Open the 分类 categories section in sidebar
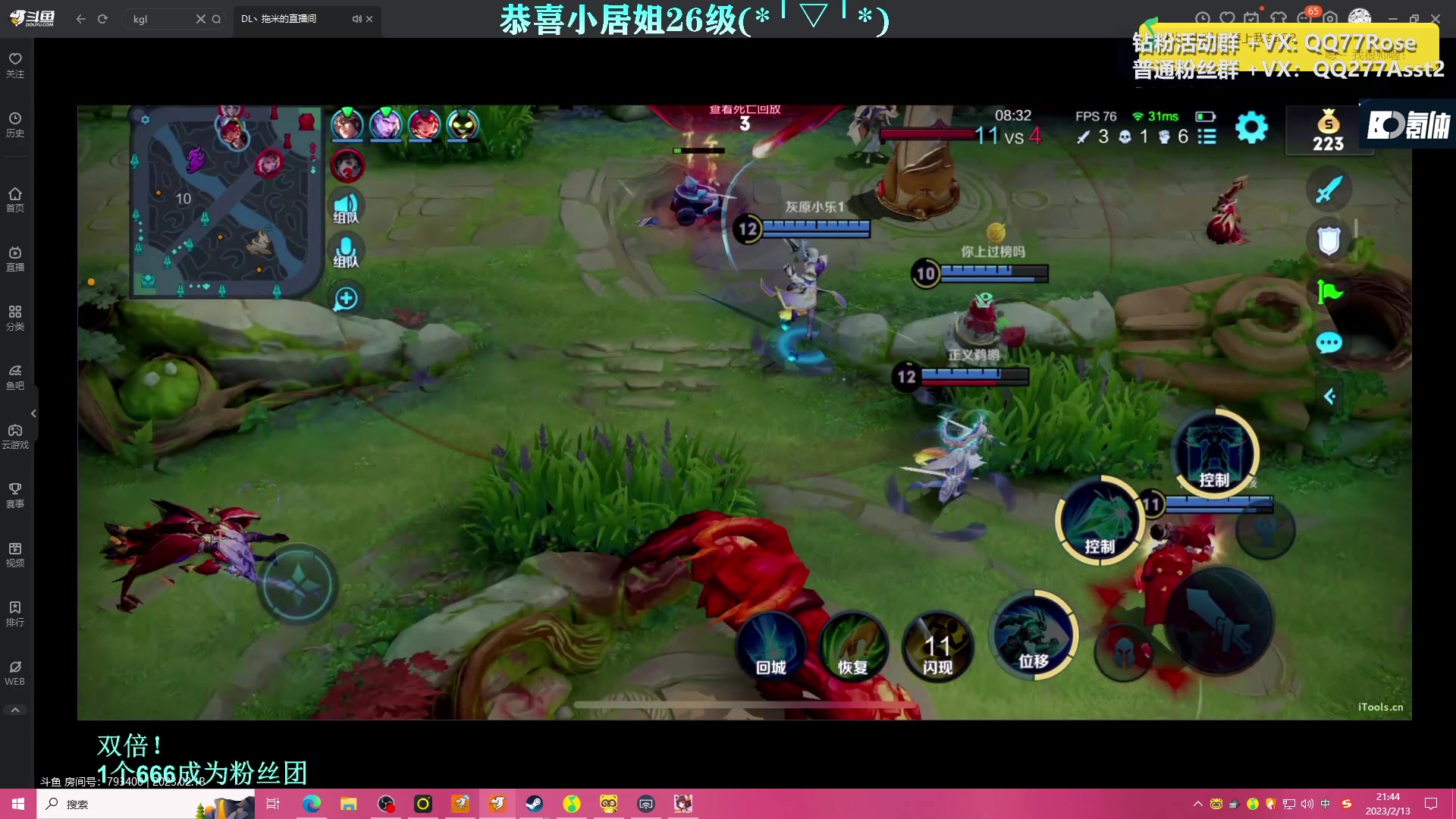Viewport: 1456px width, 819px height. pos(15,318)
